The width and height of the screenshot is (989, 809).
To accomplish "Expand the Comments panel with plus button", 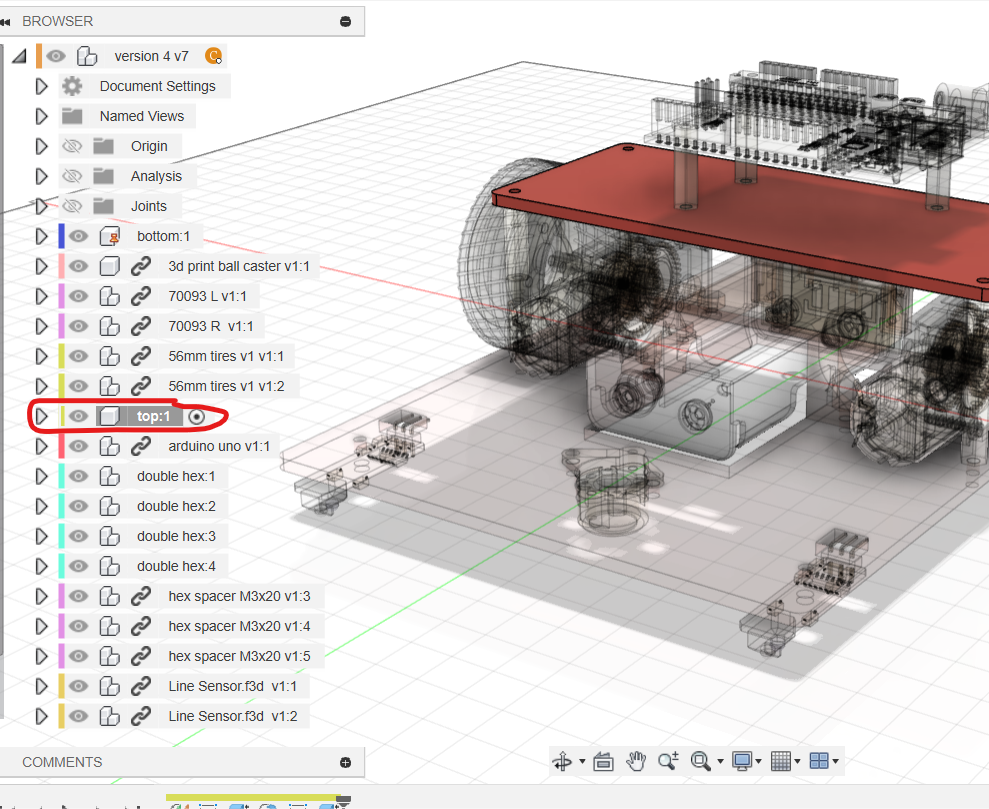I will point(345,762).
